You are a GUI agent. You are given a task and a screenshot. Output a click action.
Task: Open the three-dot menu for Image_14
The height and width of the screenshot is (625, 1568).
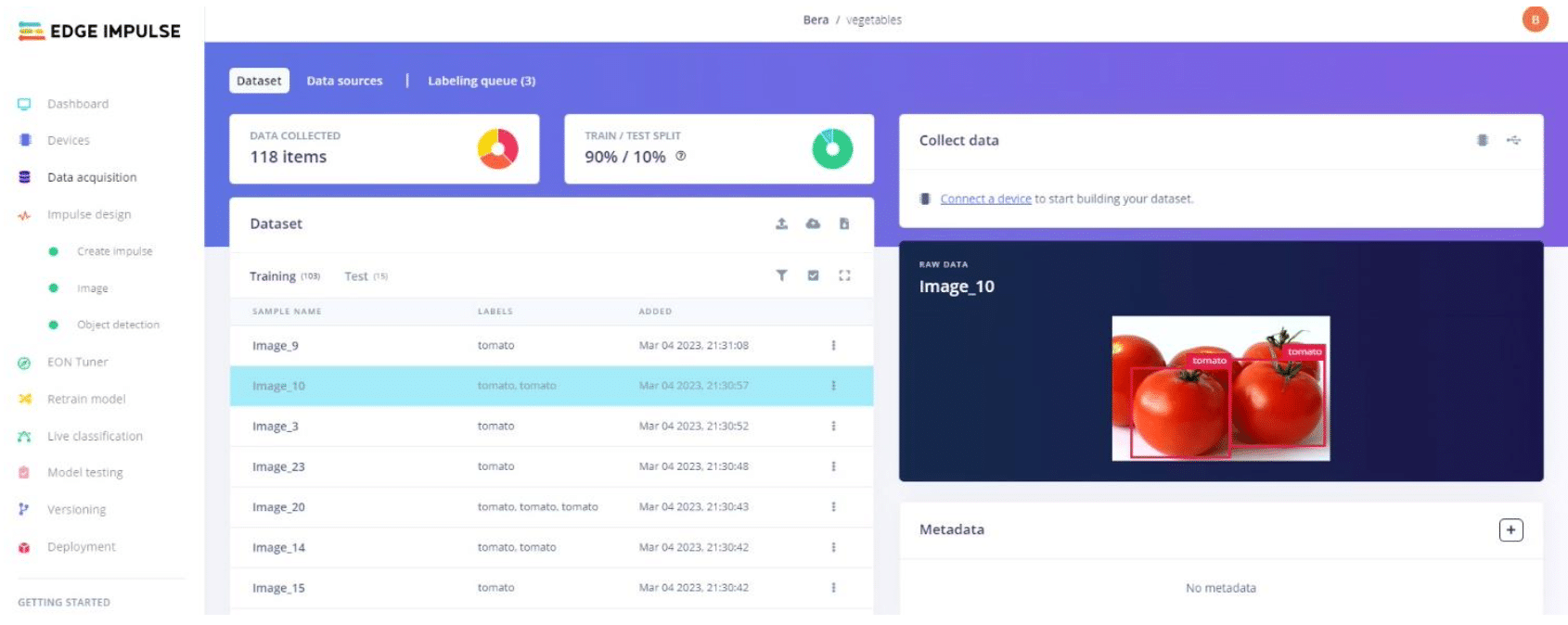coord(833,547)
